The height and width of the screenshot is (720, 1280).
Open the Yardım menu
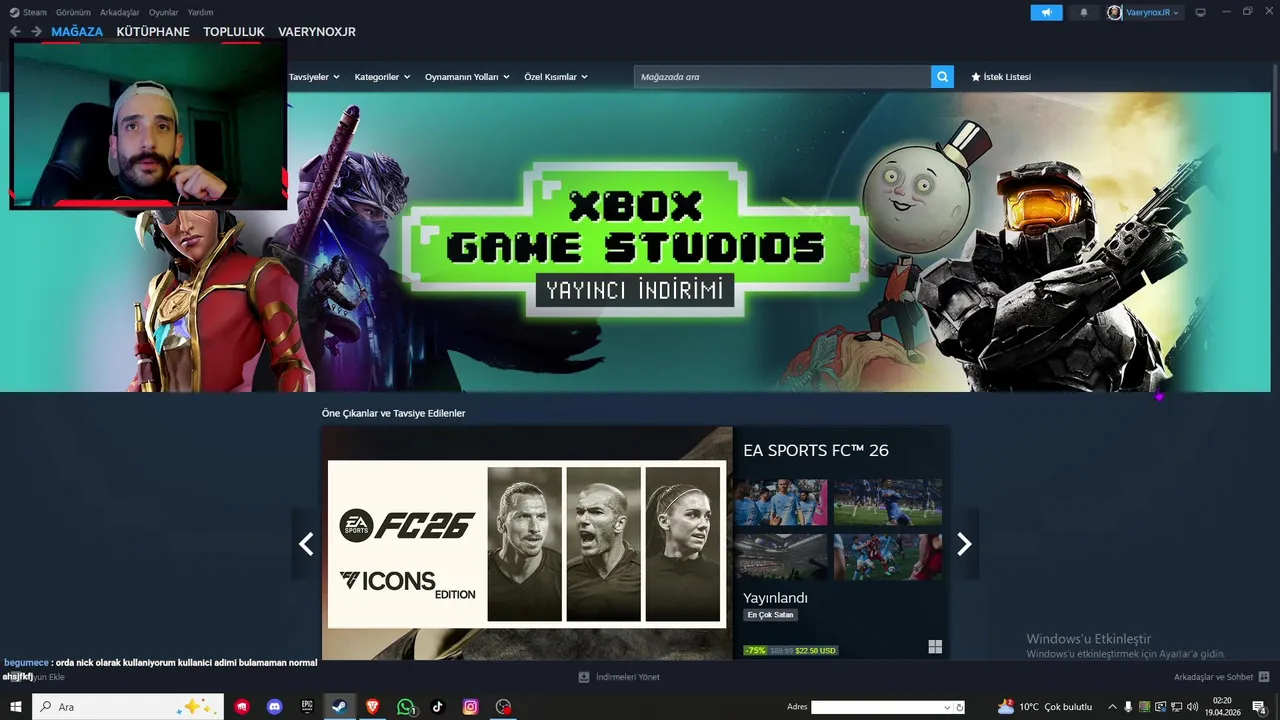(200, 12)
